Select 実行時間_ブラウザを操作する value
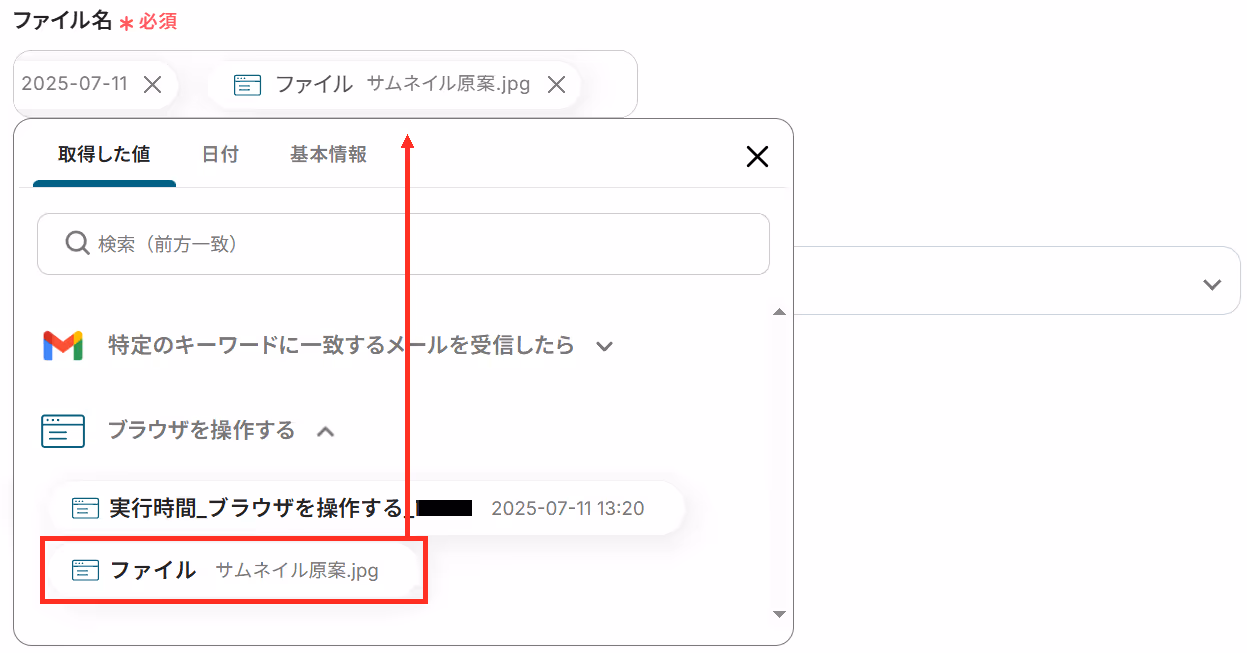Viewport: 1247px width, 653px height. click(x=367, y=508)
